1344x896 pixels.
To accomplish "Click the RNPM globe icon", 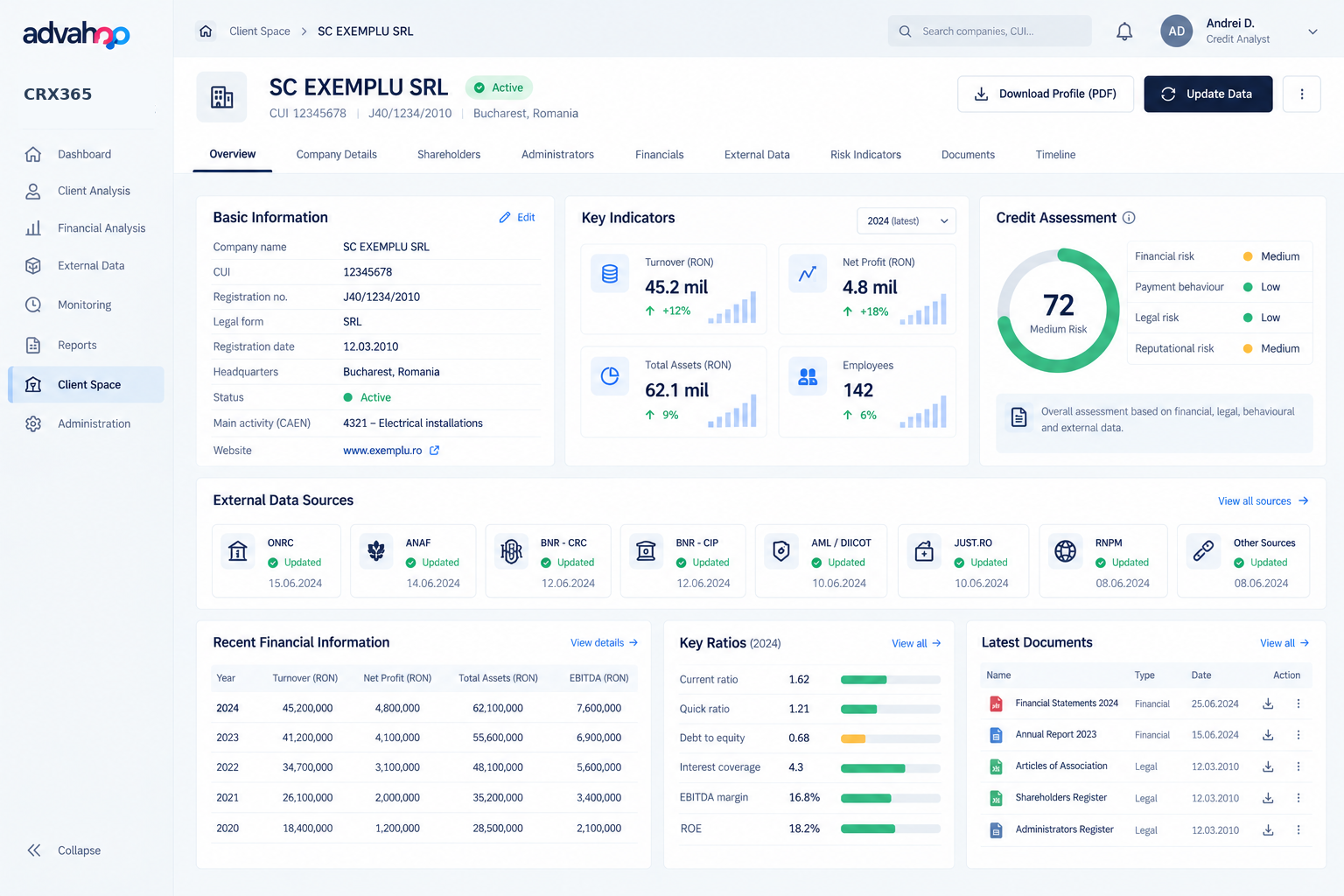I will 1066,551.
